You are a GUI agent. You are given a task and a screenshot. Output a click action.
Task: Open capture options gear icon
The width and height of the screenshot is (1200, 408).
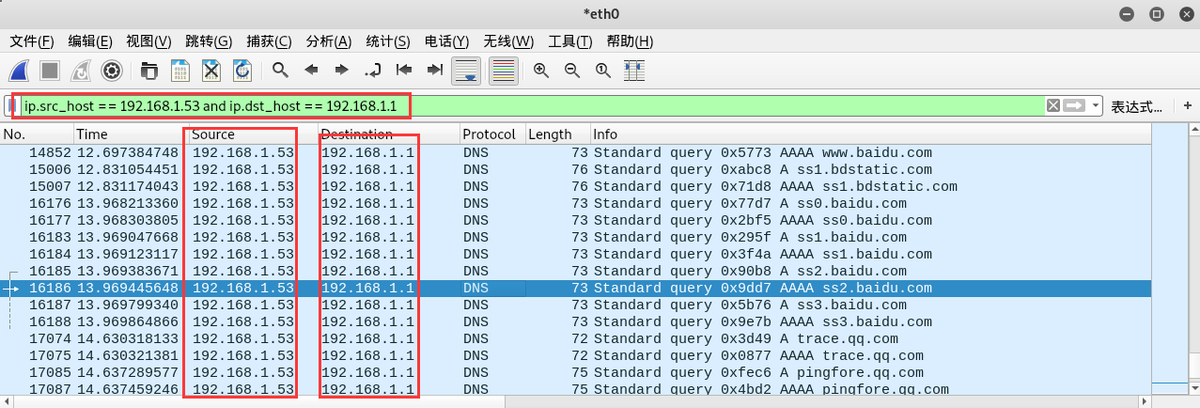[111, 70]
